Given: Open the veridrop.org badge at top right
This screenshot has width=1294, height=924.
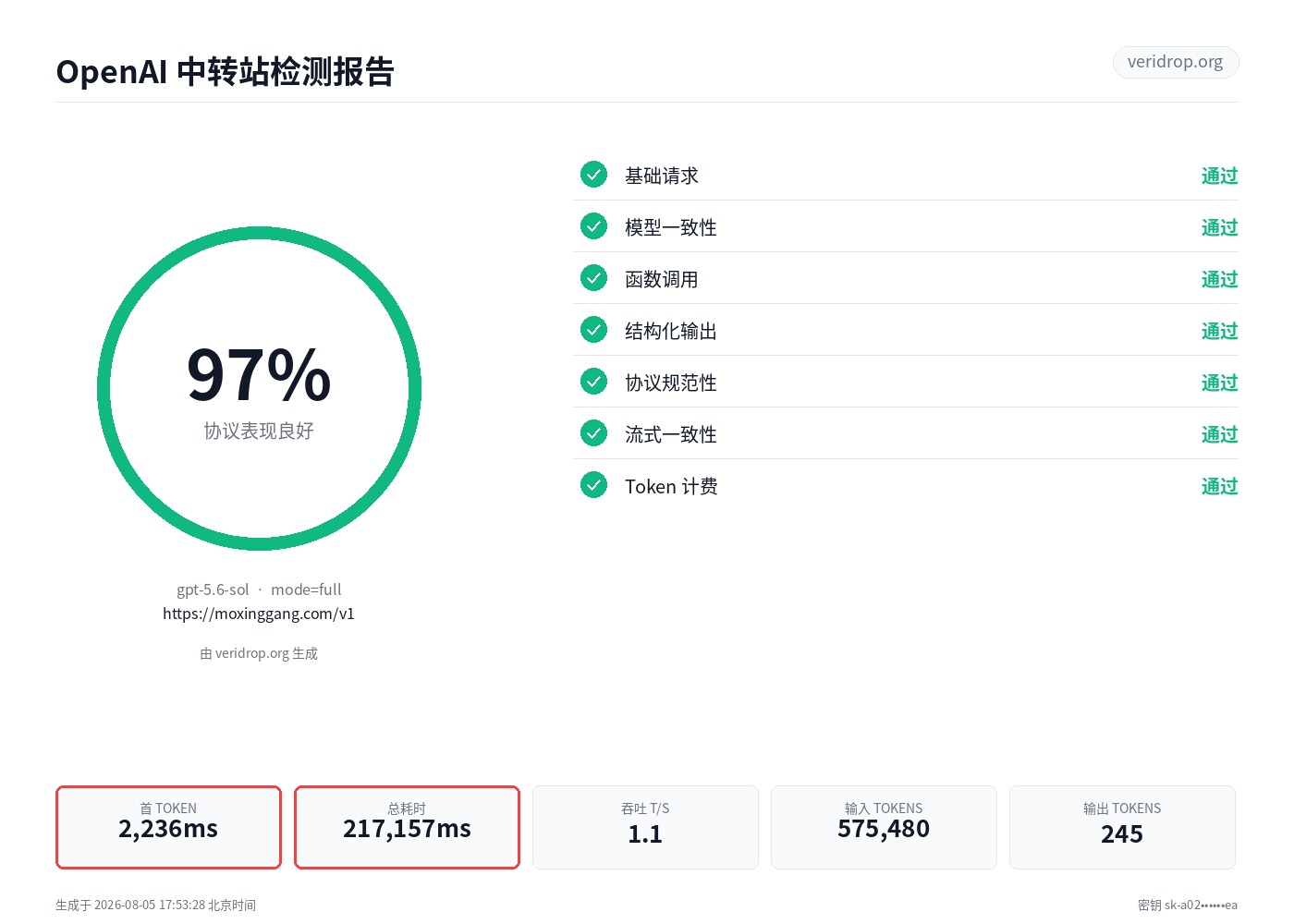Looking at the screenshot, I should pyautogui.click(x=1175, y=62).
